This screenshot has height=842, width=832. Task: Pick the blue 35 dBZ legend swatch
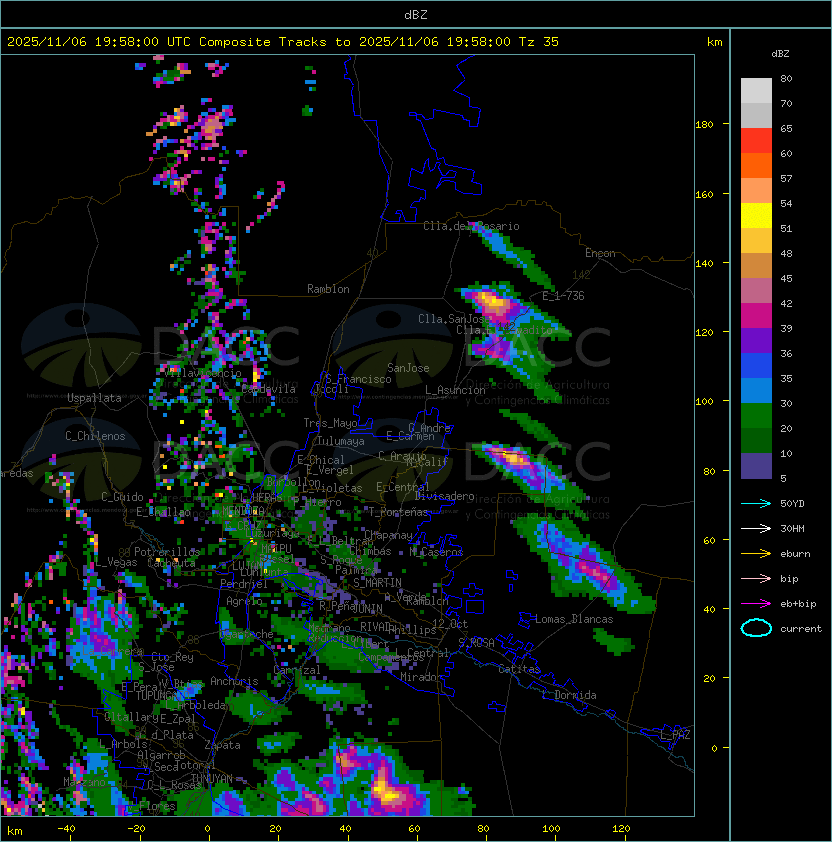756,366
